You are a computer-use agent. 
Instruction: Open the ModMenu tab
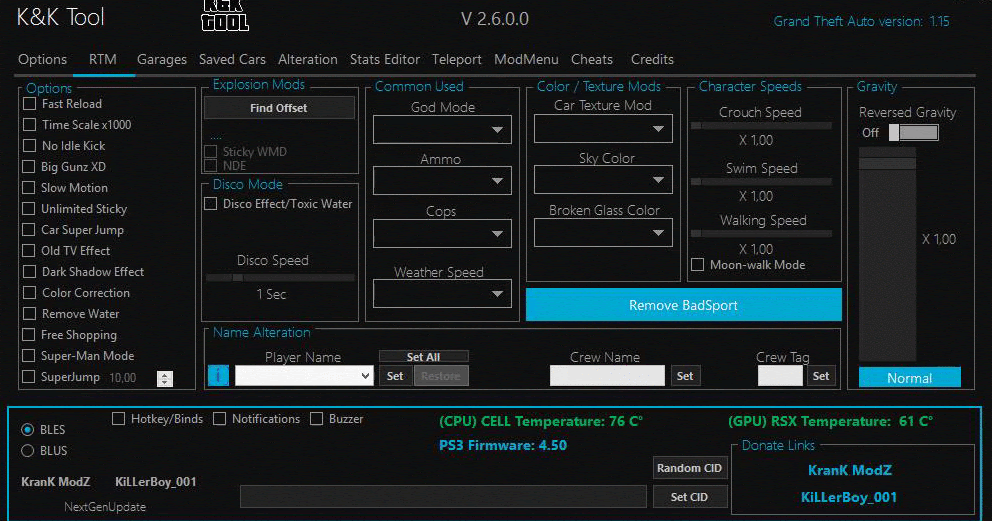click(x=526, y=59)
